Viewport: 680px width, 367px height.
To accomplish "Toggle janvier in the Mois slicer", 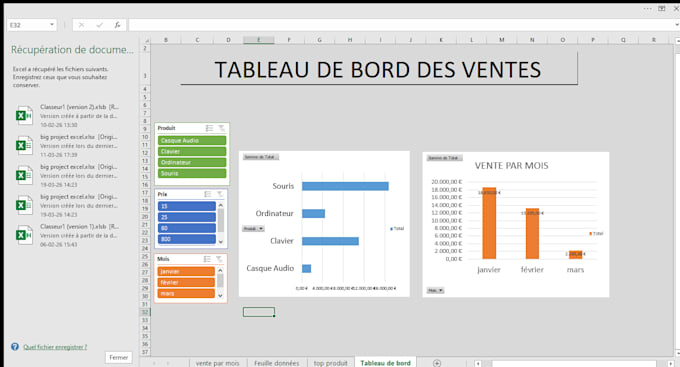I will 186,272.
